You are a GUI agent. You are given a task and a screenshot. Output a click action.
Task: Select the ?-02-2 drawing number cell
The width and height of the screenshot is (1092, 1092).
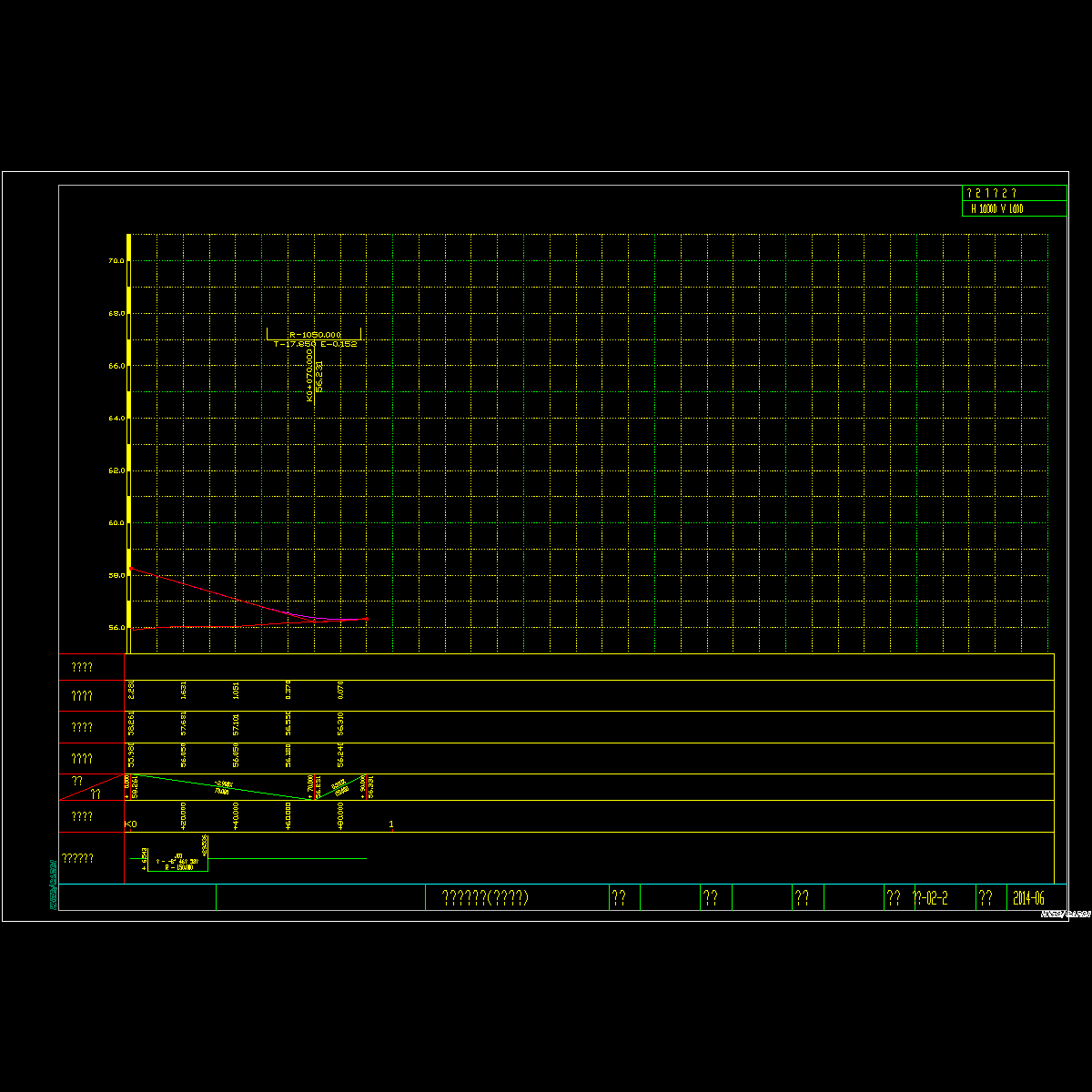click(x=931, y=898)
